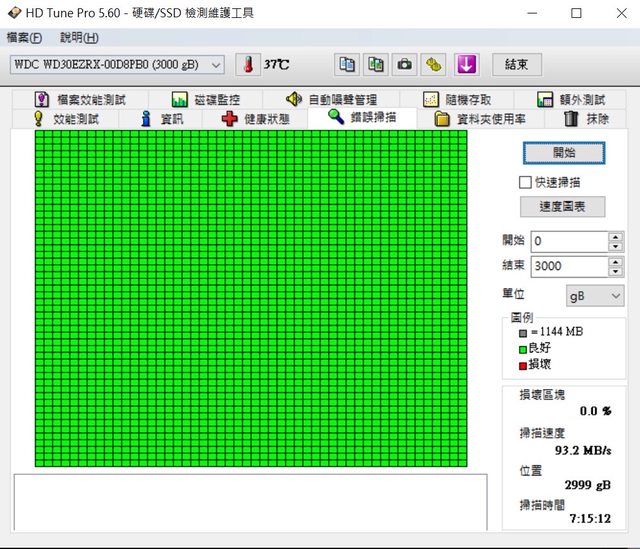The height and width of the screenshot is (549, 640).
Task: Click the red 損壞 damaged legend swatch
Action: 523,365
